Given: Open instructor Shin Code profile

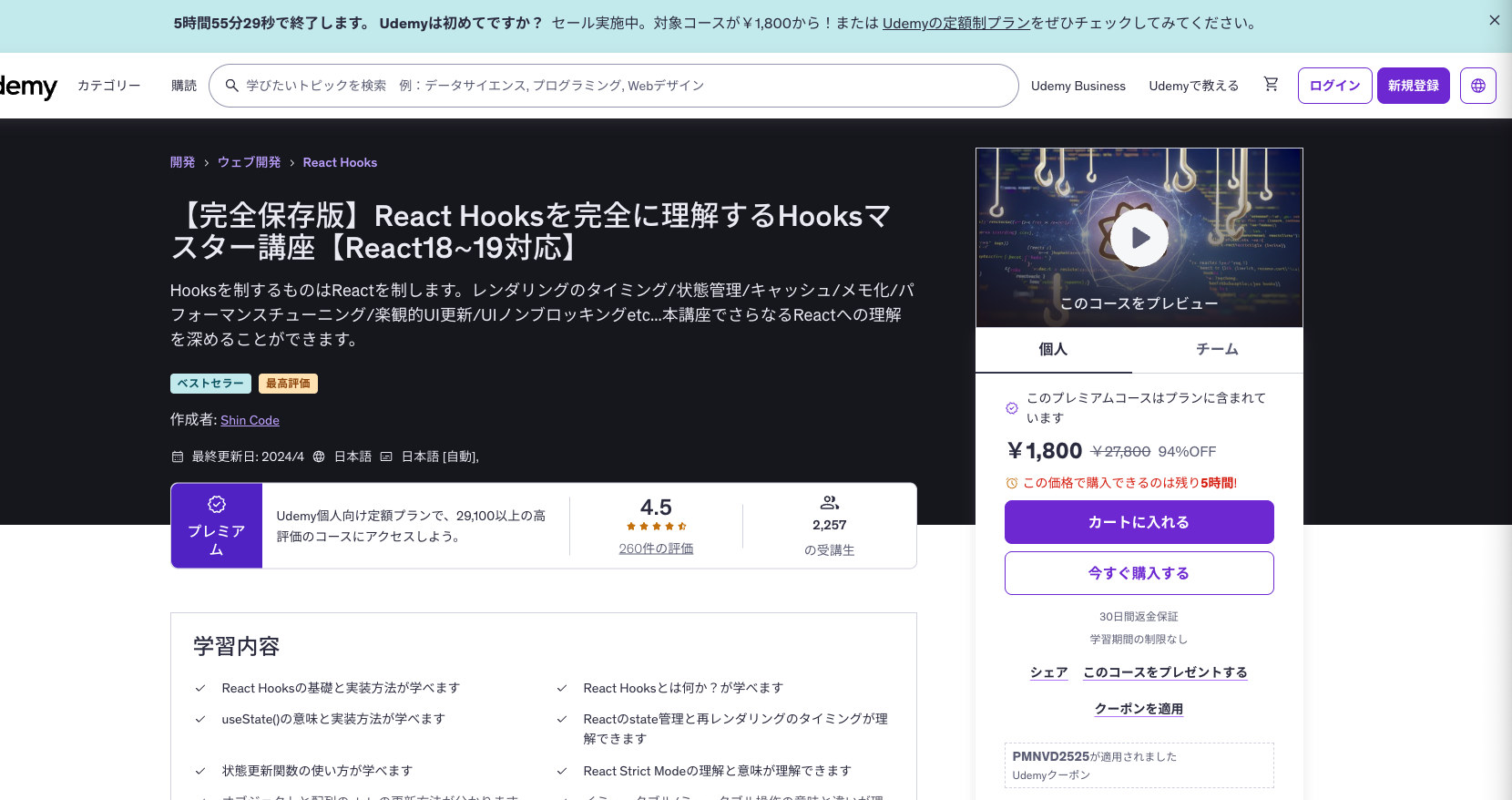Looking at the screenshot, I should coord(250,420).
